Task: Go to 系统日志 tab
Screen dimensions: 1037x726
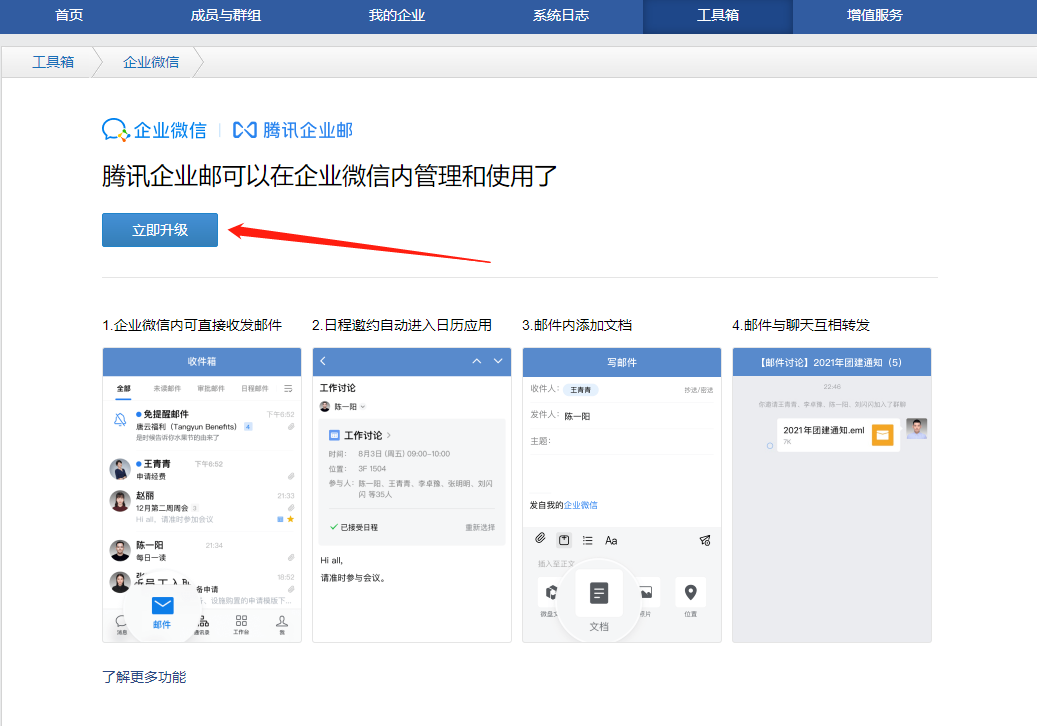Action: click(x=561, y=16)
